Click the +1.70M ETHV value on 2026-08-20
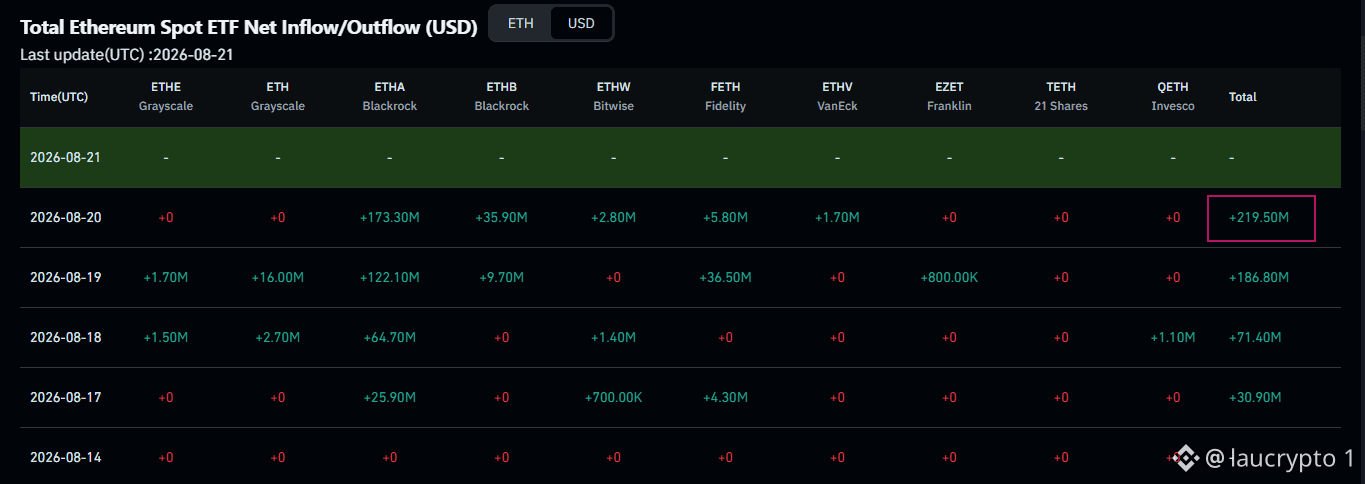This screenshot has height=484, width=1365. 837,217
